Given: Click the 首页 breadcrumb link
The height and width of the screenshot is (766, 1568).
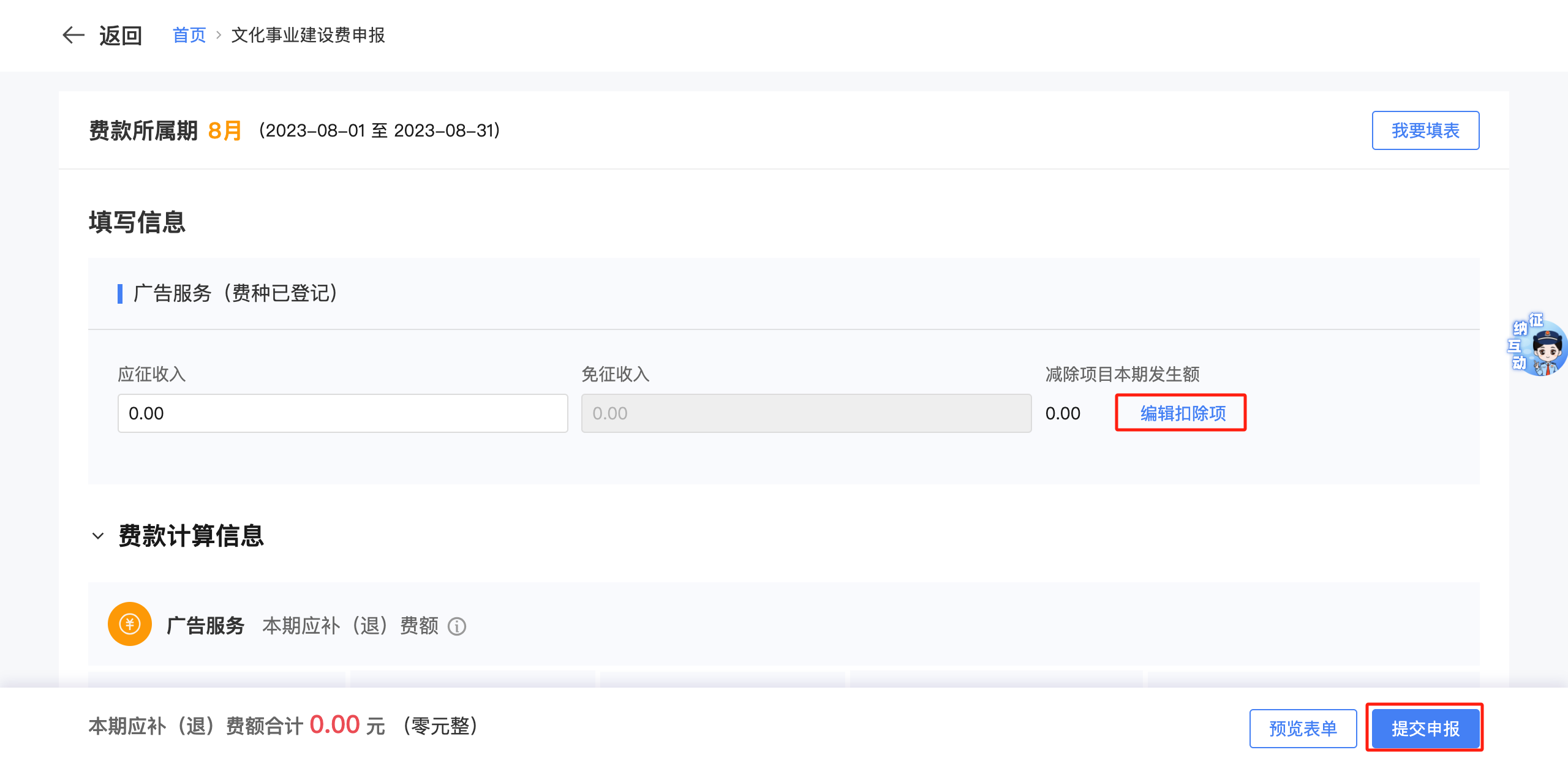Looking at the screenshot, I should [x=189, y=35].
